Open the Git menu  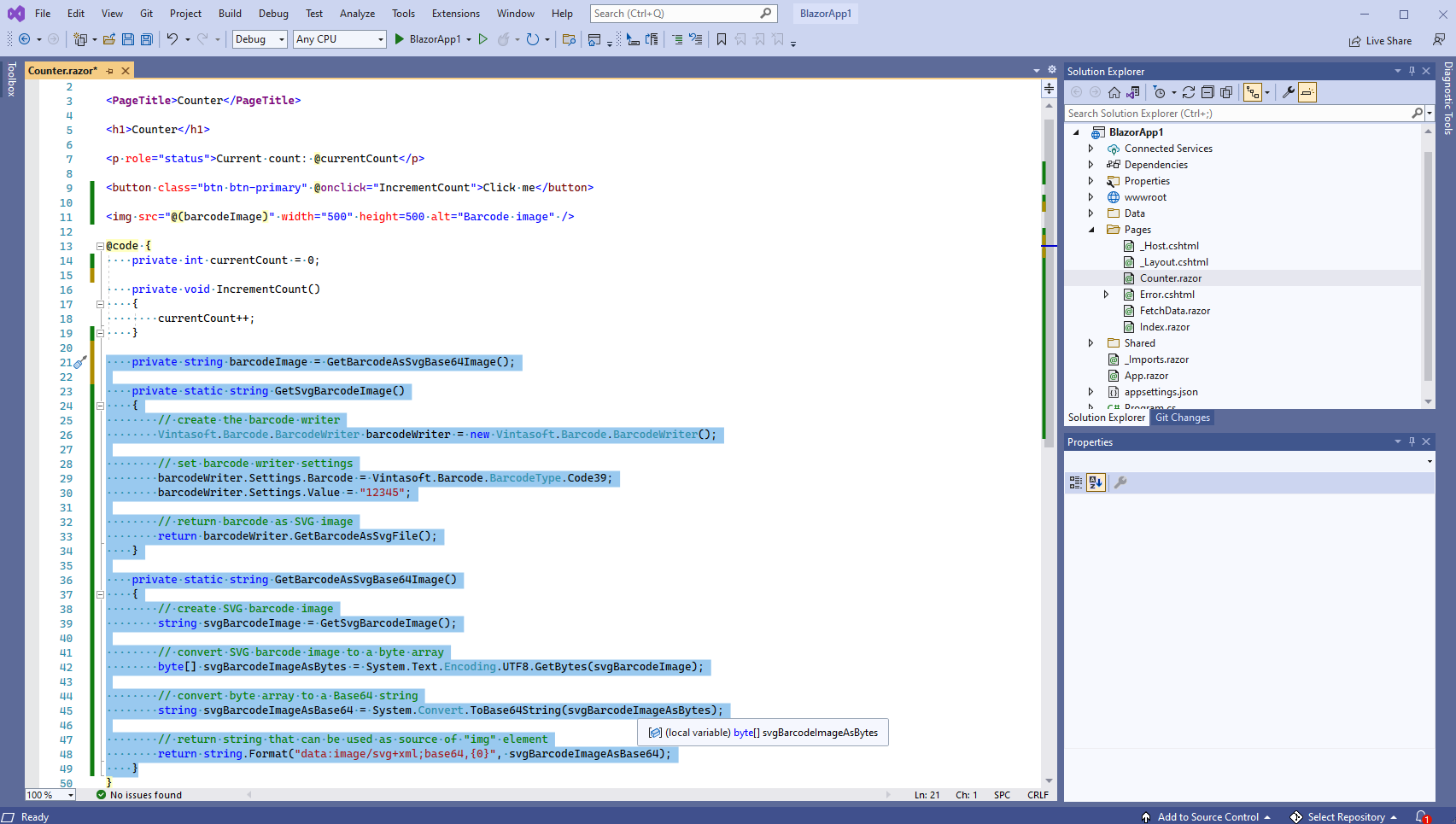pyautogui.click(x=147, y=14)
